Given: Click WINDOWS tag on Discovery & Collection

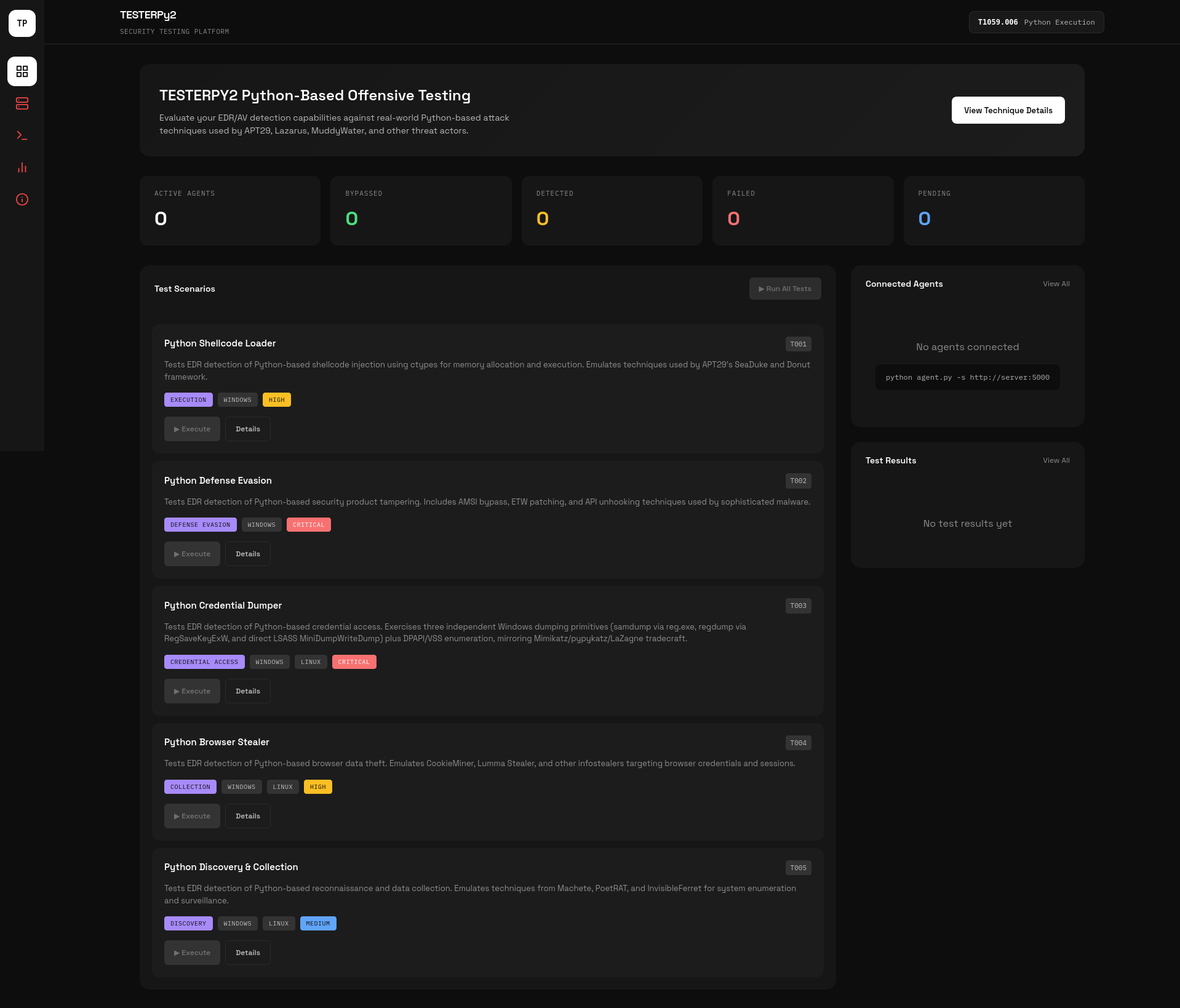Looking at the screenshot, I should [x=237, y=924].
